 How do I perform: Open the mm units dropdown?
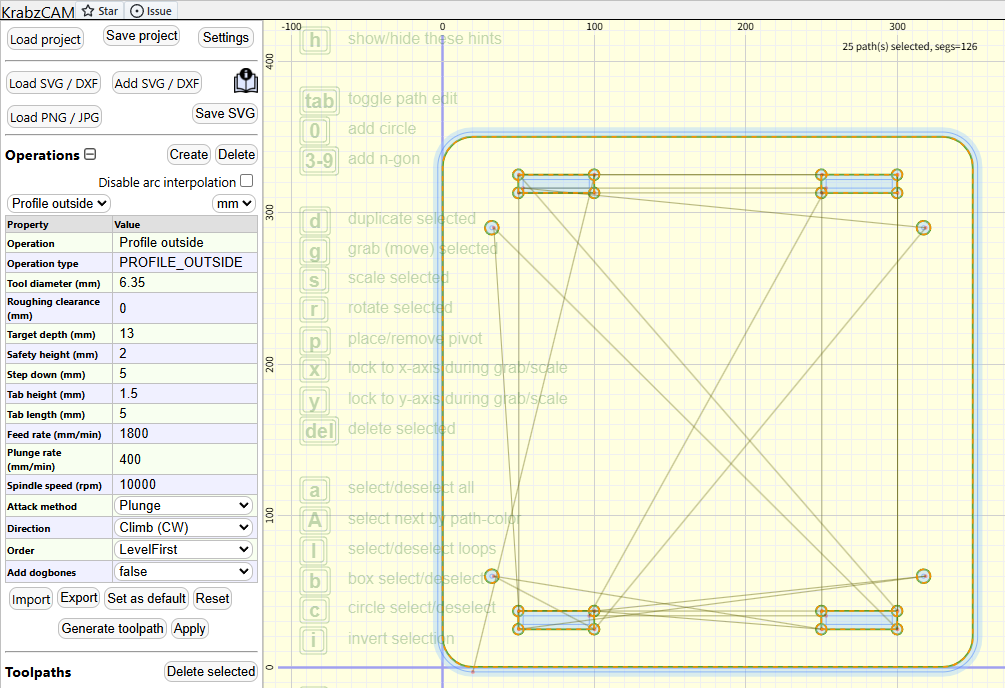point(234,203)
